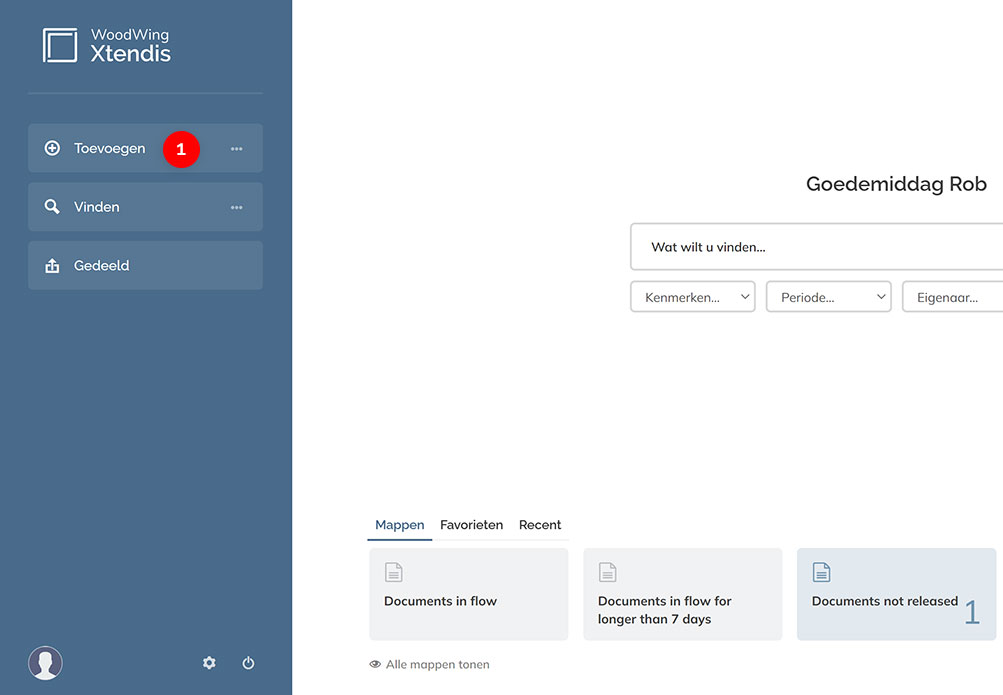
Task: Open the three-dot menu for Toevoegen
Action: tap(237, 149)
